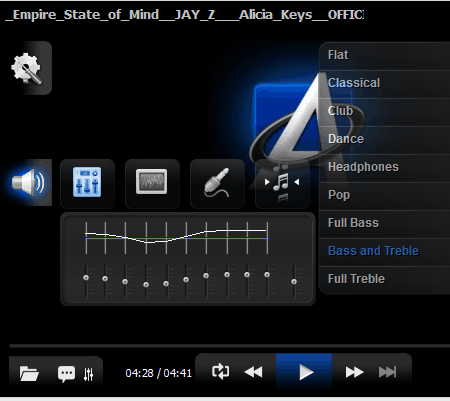Click the playback seek progress bar
Image resolution: width=450 pixels, height=401 pixels.
click(x=230, y=346)
